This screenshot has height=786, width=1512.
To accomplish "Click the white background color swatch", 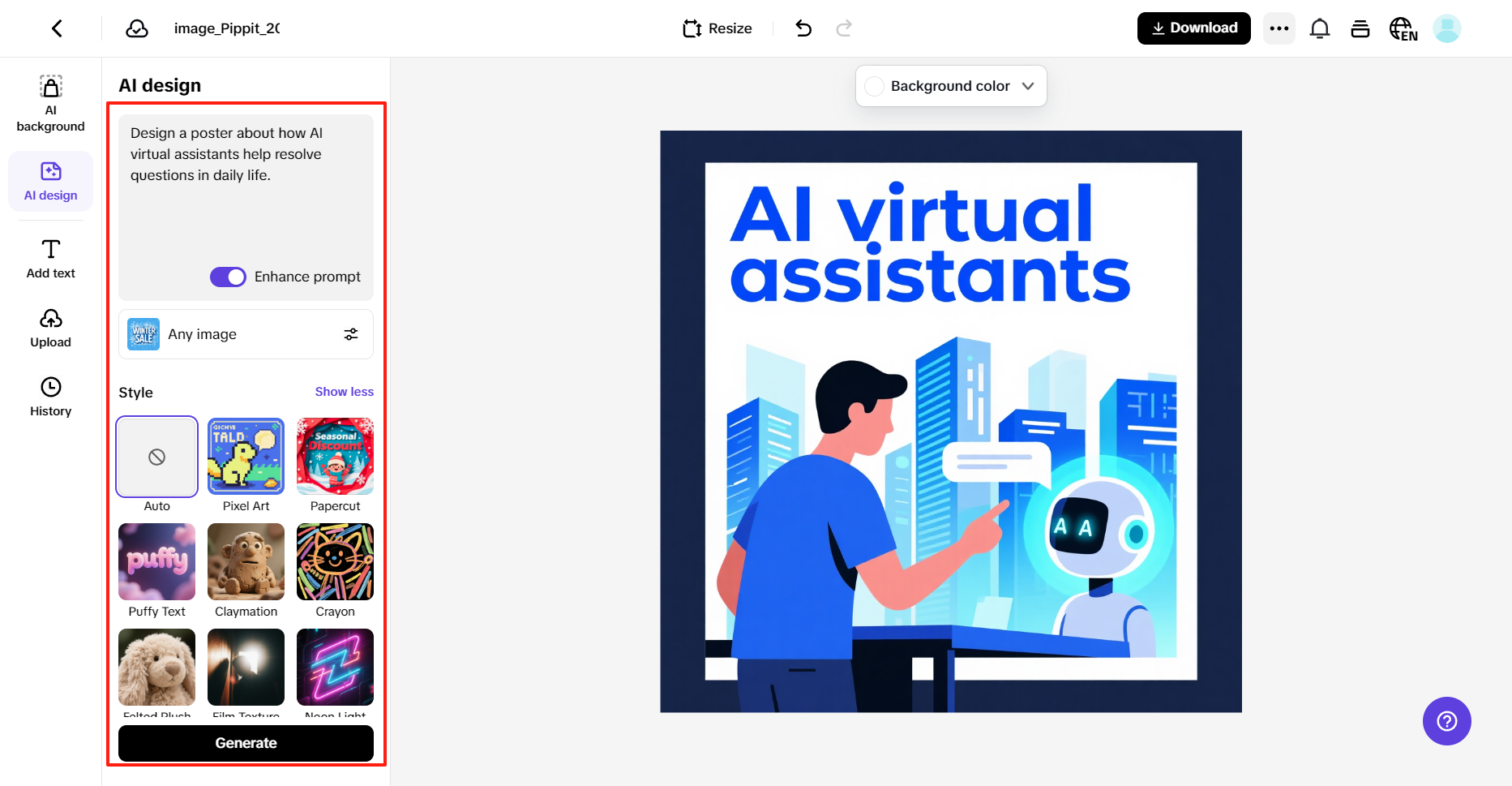I will click(x=875, y=86).
